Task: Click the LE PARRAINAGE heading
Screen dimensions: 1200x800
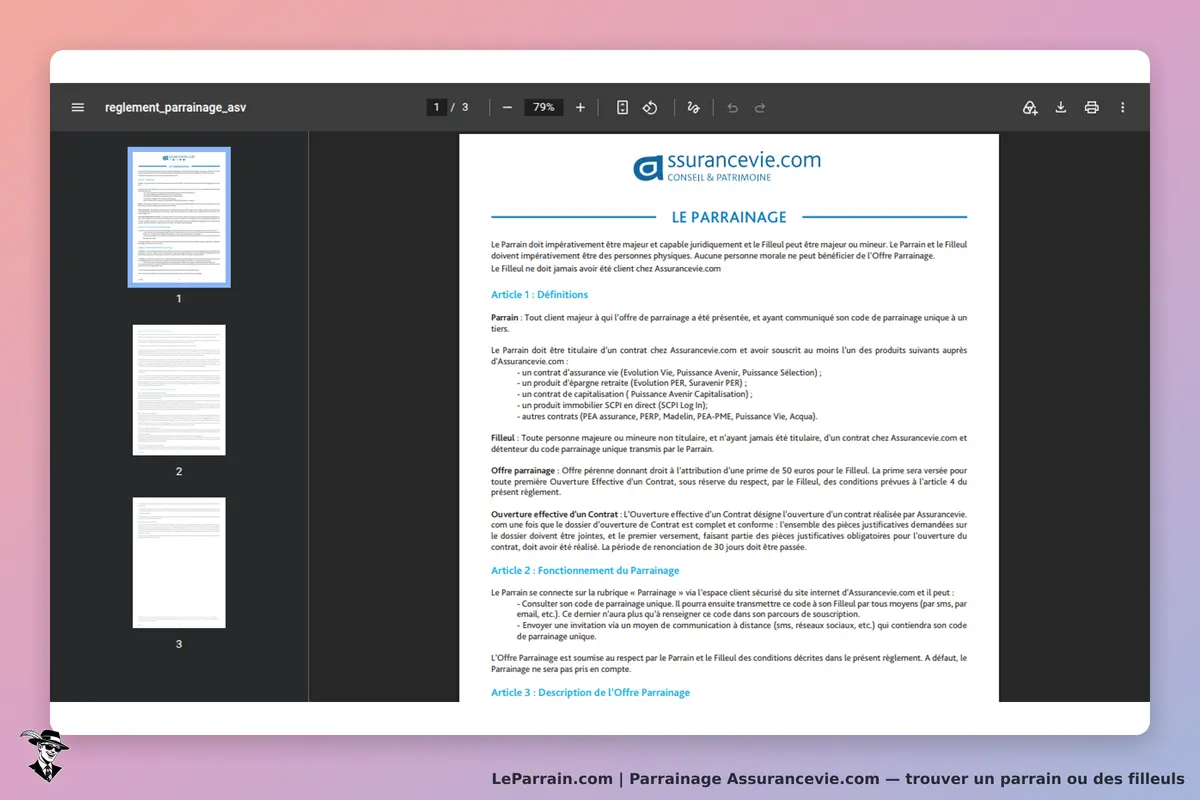Action: point(729,217)
